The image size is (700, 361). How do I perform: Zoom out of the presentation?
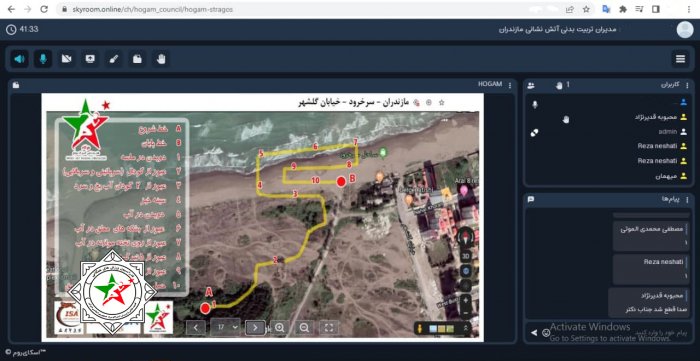tap(304, 328)
